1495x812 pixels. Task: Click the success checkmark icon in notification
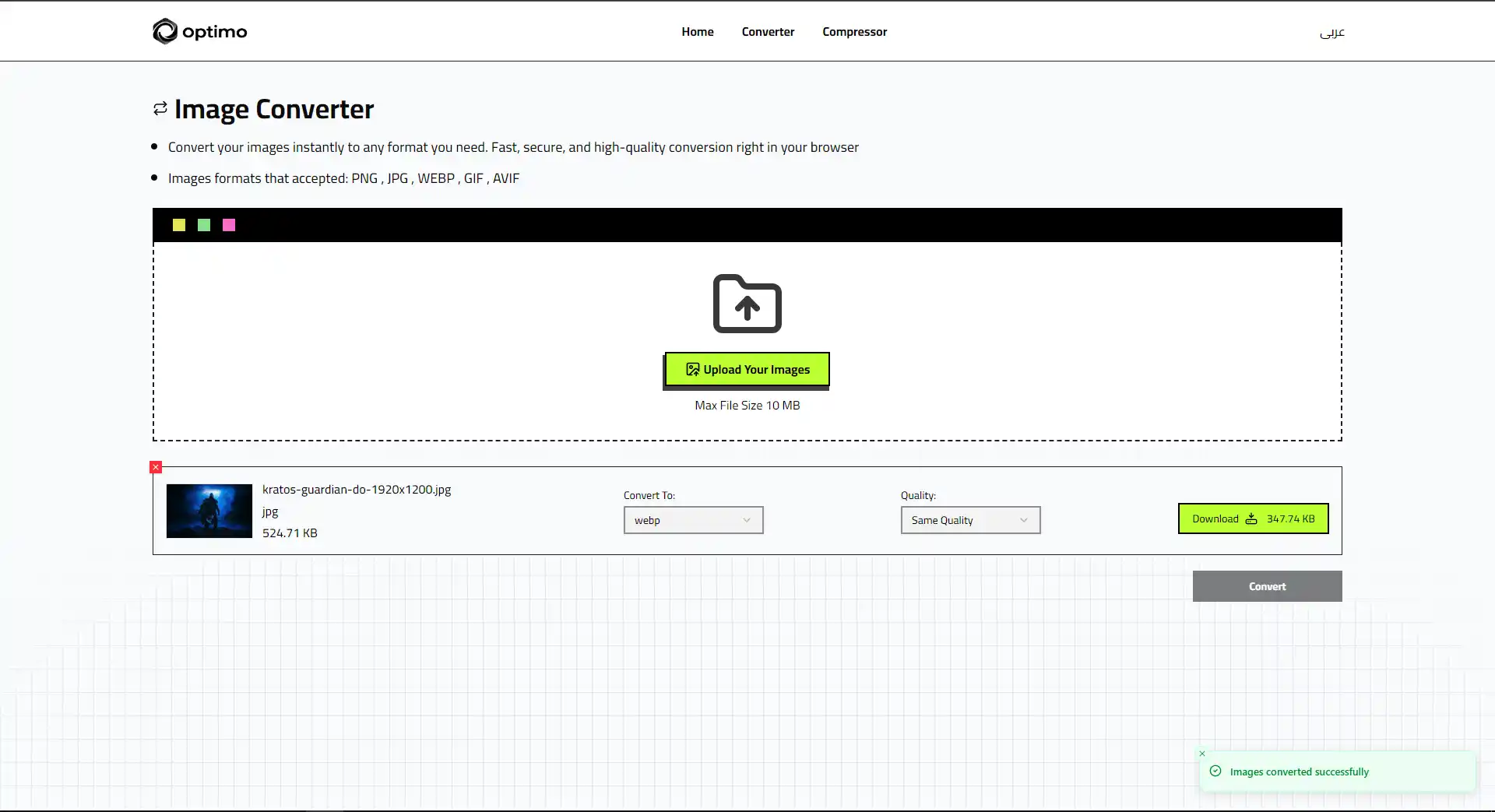click(x=1216, y=771)
